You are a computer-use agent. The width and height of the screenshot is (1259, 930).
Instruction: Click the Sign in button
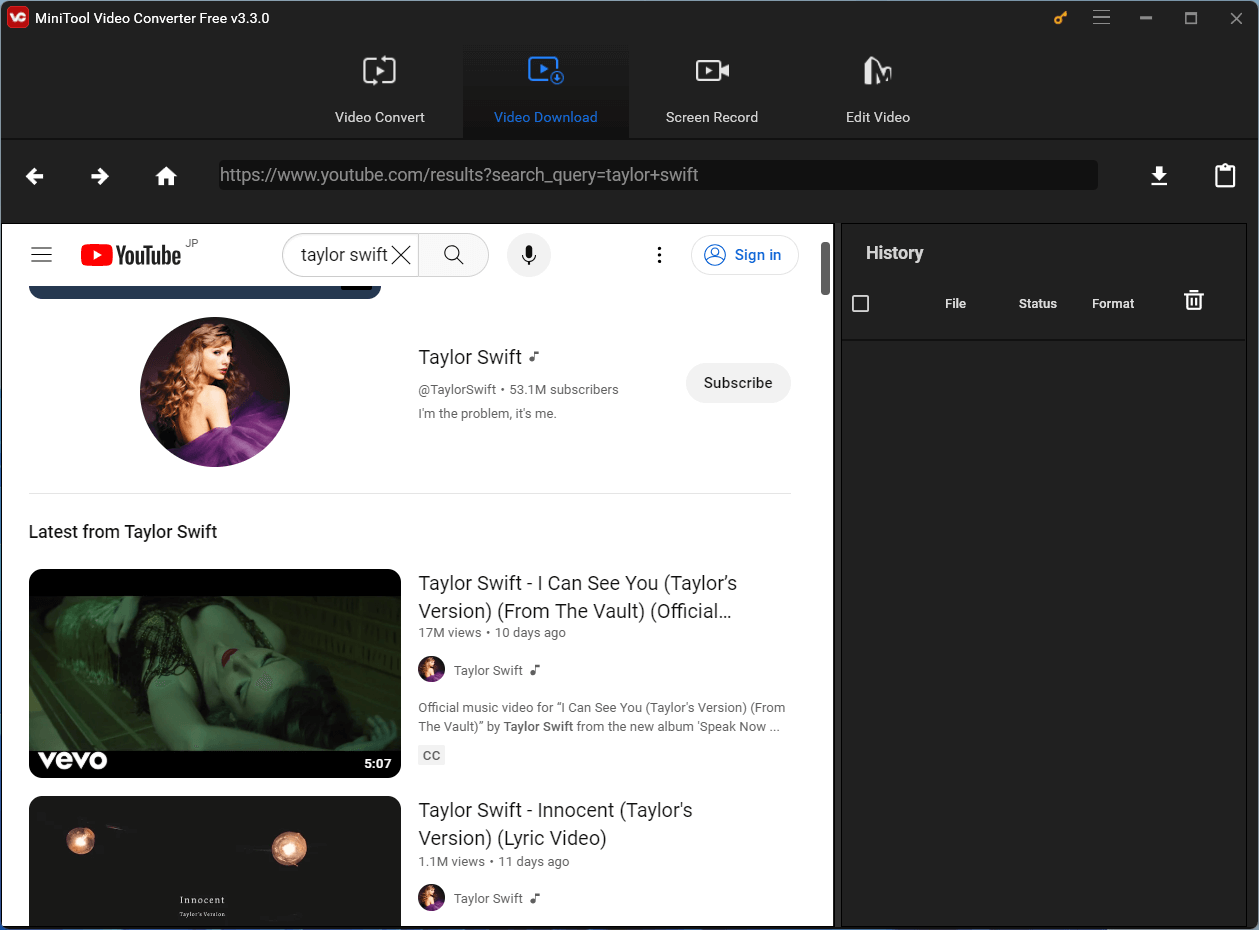(x=745, y=255)
